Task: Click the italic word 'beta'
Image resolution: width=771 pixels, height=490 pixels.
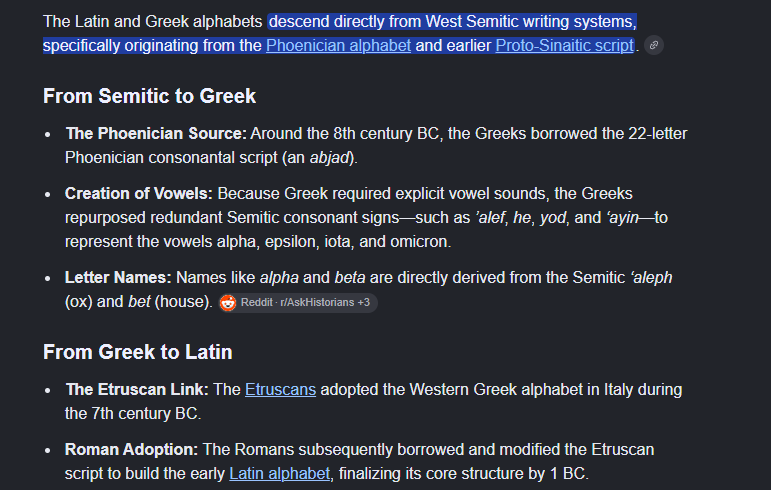Action: [x=350, y=278]
